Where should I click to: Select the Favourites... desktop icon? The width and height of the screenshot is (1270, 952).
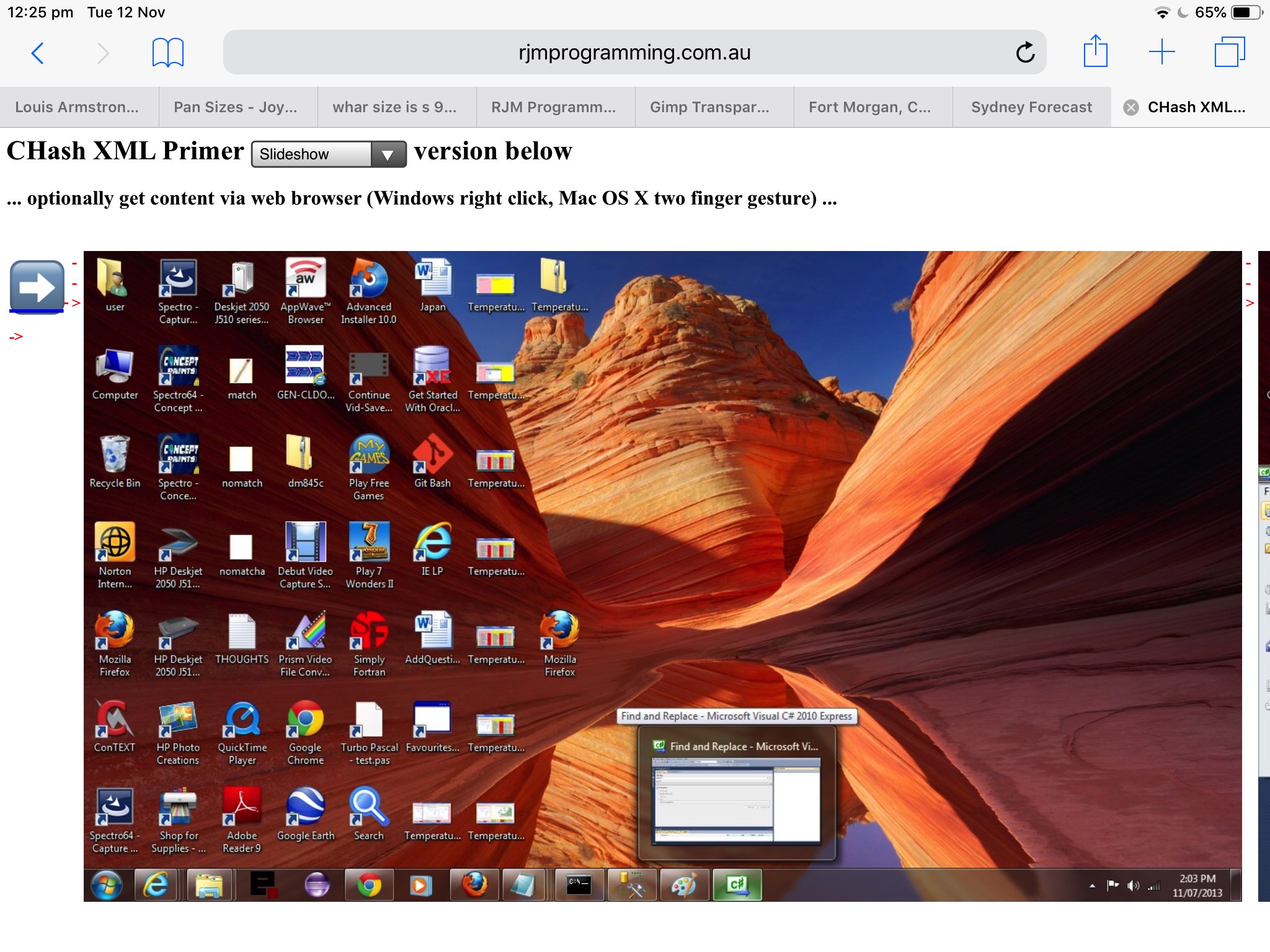(433, 726)
